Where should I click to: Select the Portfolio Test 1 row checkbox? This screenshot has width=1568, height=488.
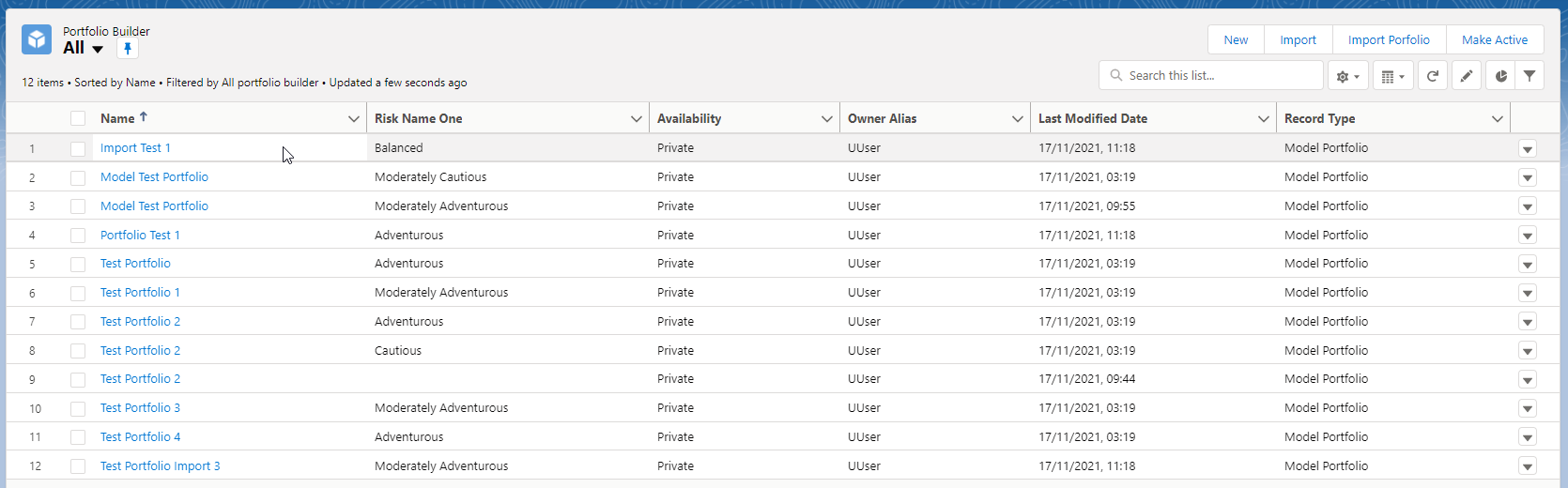pyautogui.click(x=78, y=236)
